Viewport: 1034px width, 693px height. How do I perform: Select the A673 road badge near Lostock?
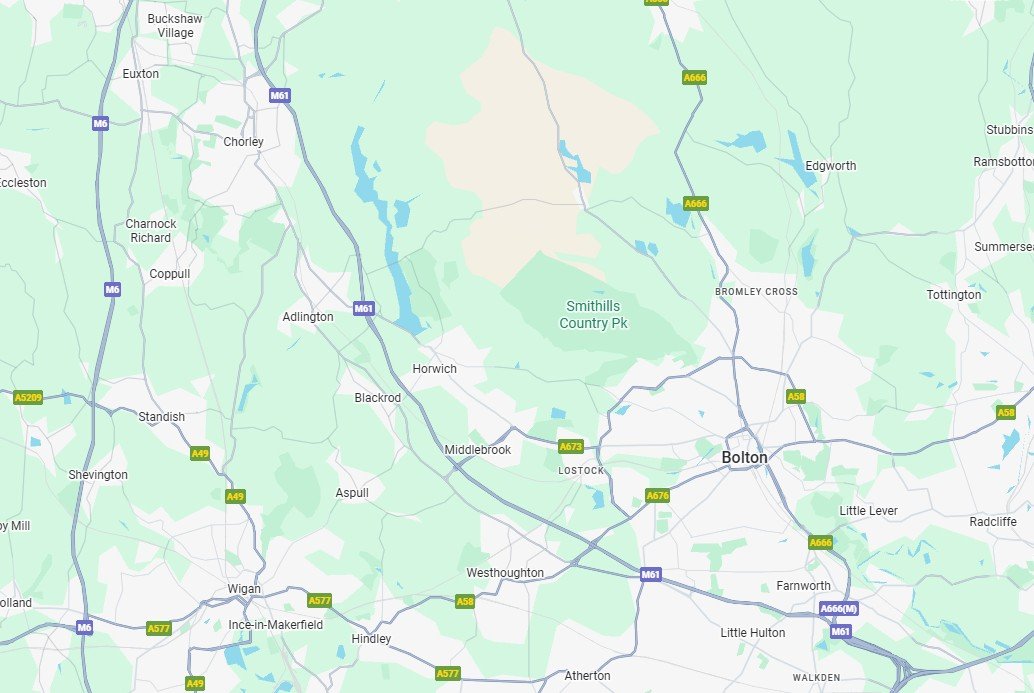tap(570, 446)
